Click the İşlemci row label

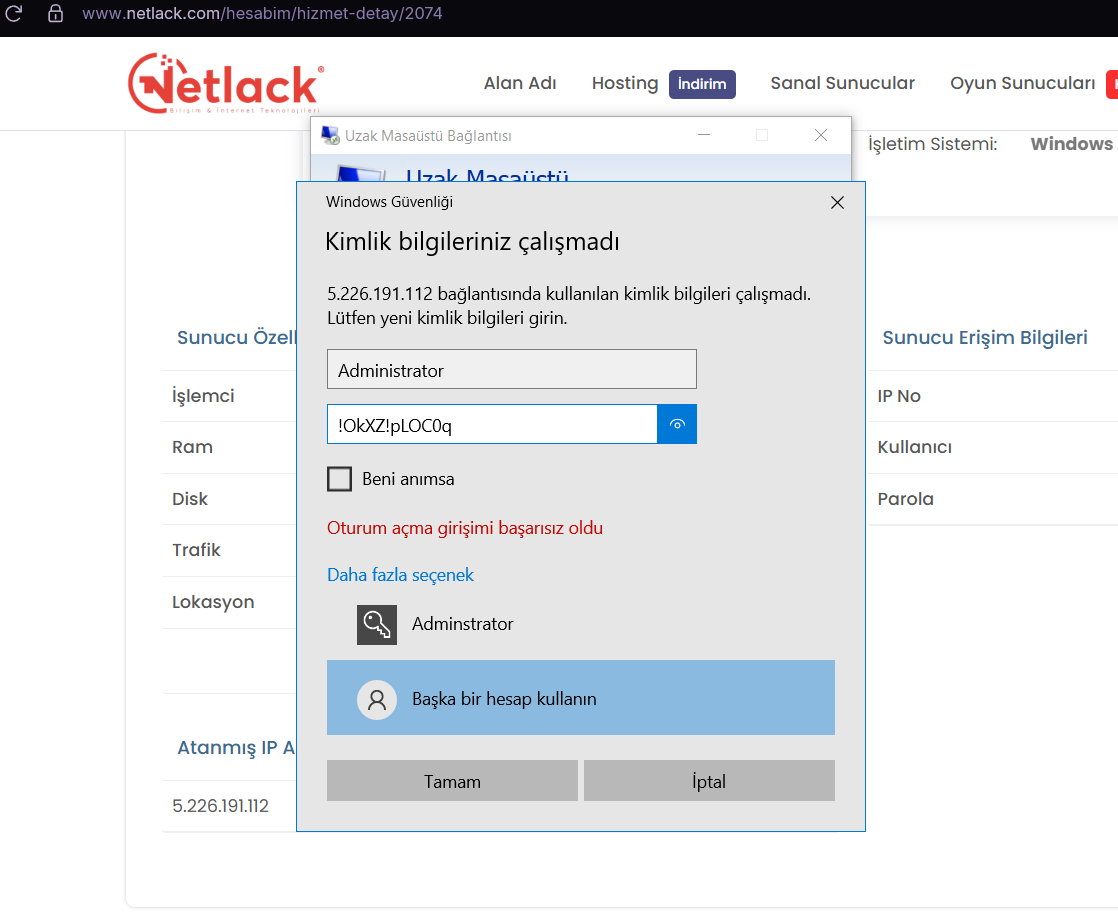202,396
